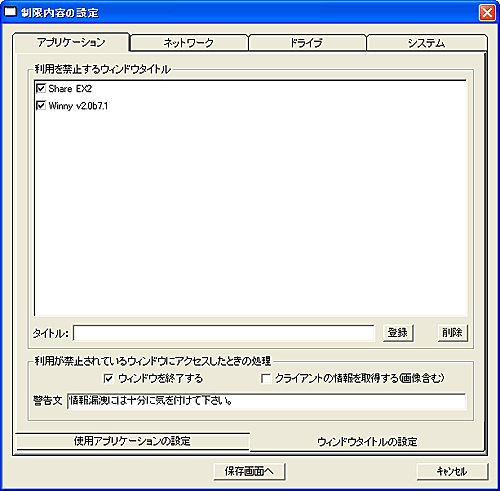Click inside the 警告文 text field
Screen dimensions: 500x491
(266, 401)
